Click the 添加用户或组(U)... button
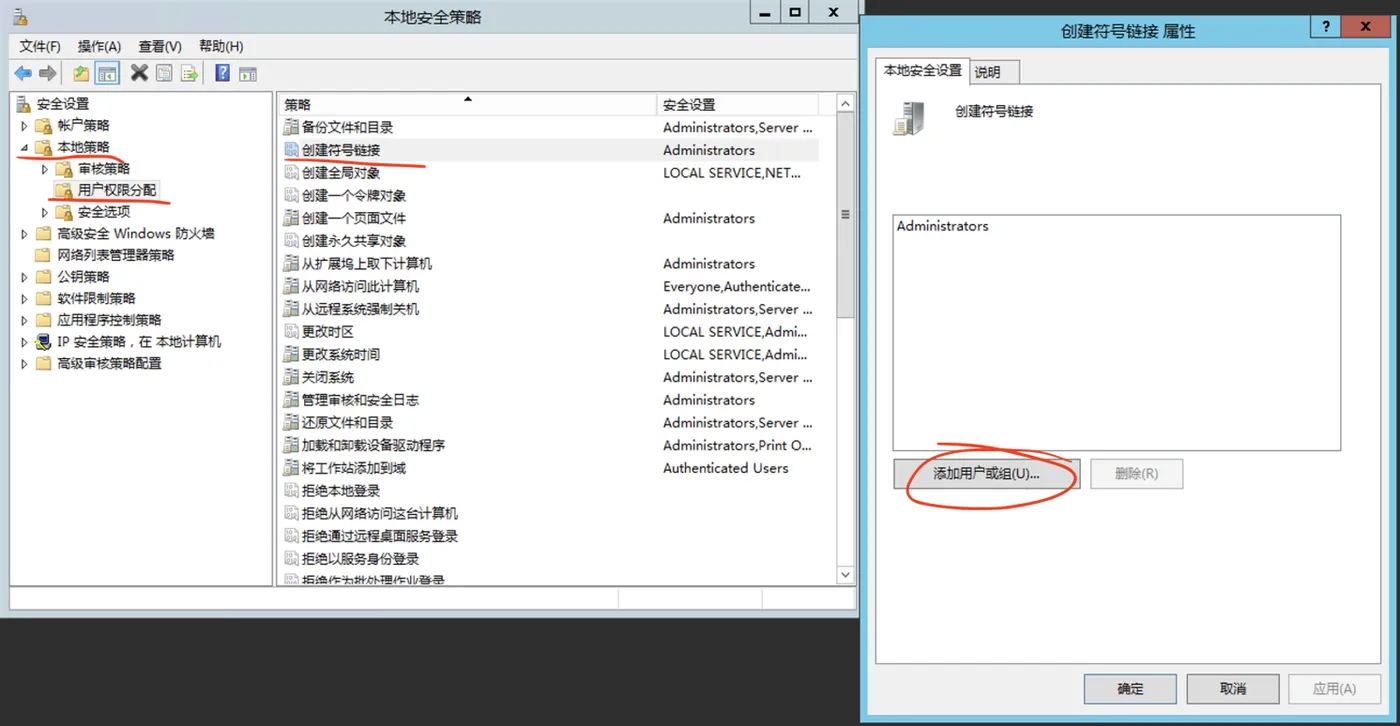The width and height of the screenshot is (1400, 726). pos(986,474)
